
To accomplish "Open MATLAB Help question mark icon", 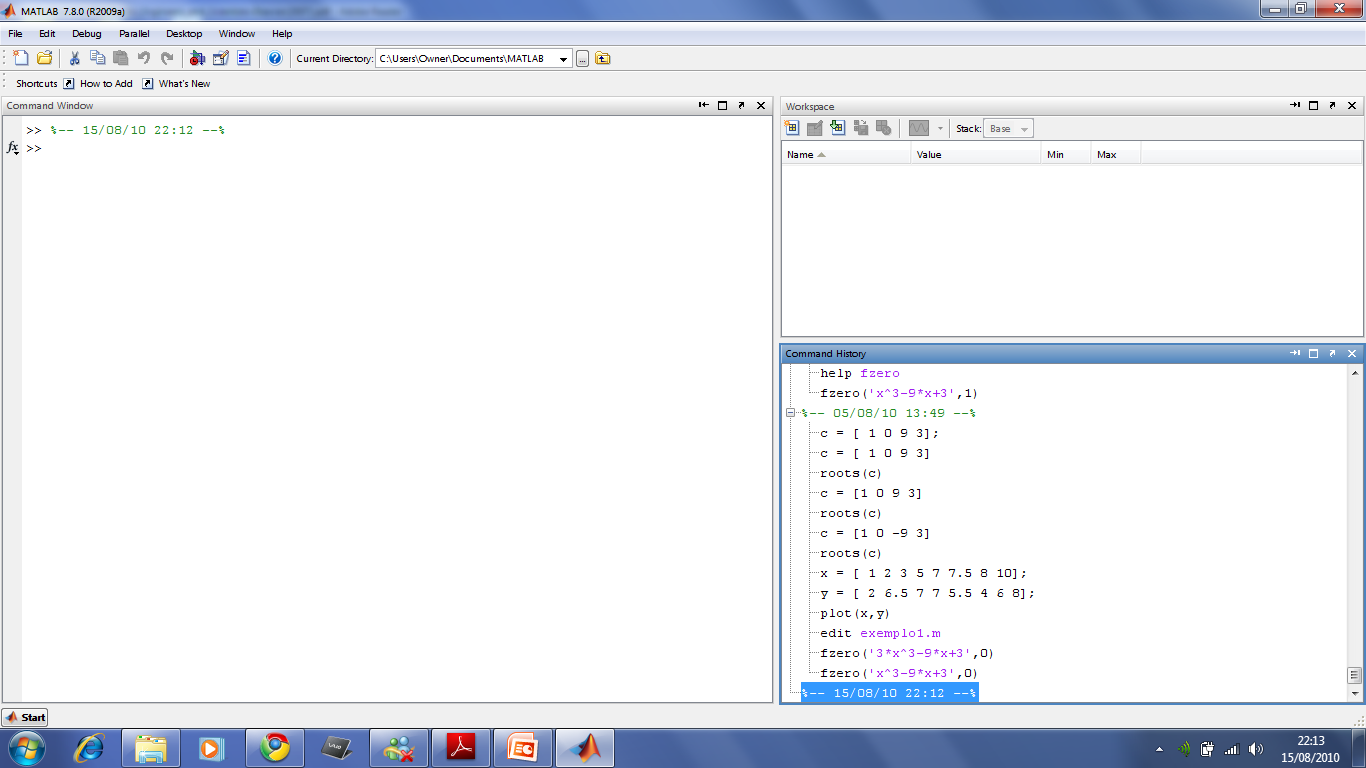I will click(x=275, y=58).
